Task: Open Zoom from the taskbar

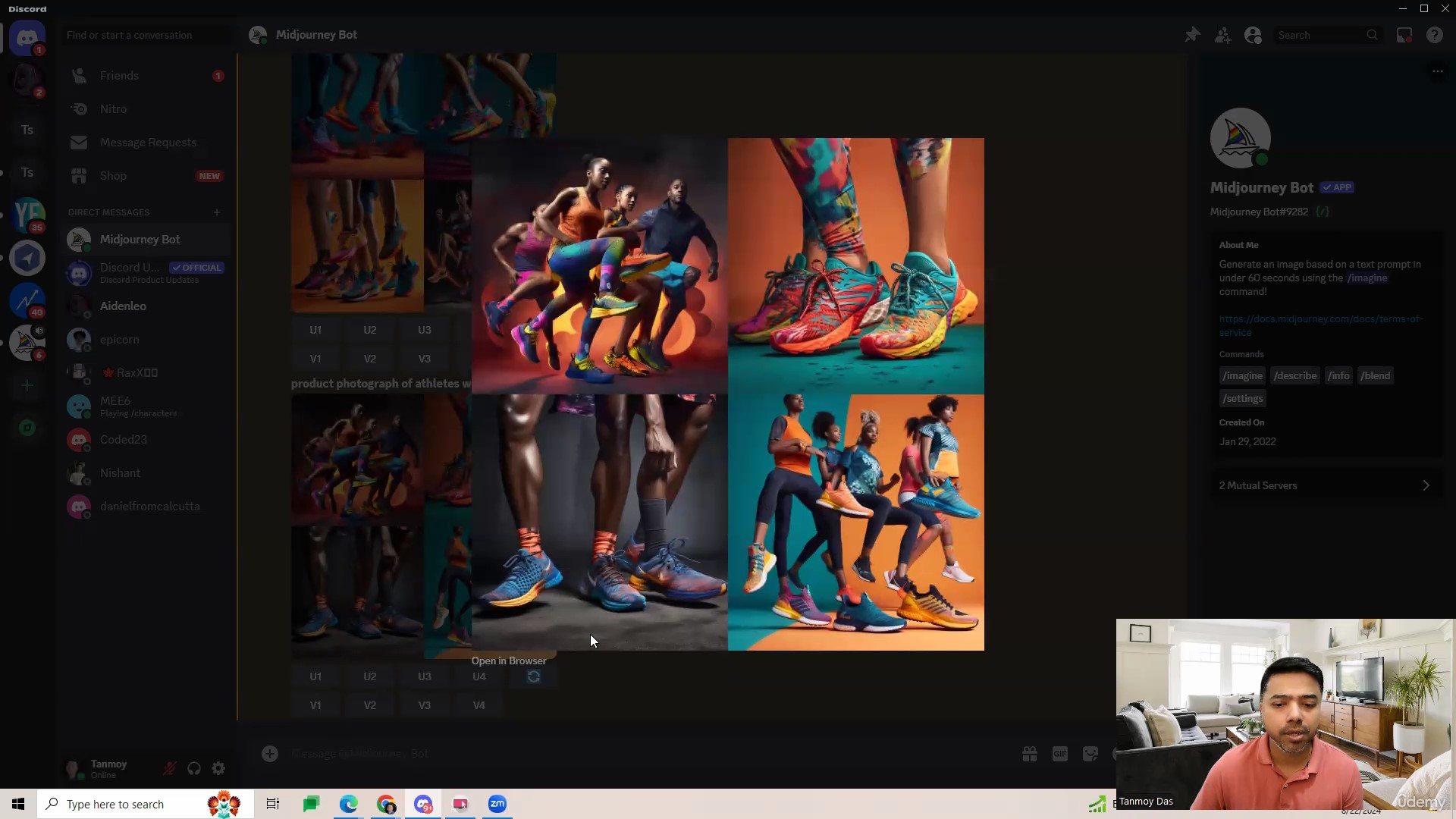Action: (497, 804)
